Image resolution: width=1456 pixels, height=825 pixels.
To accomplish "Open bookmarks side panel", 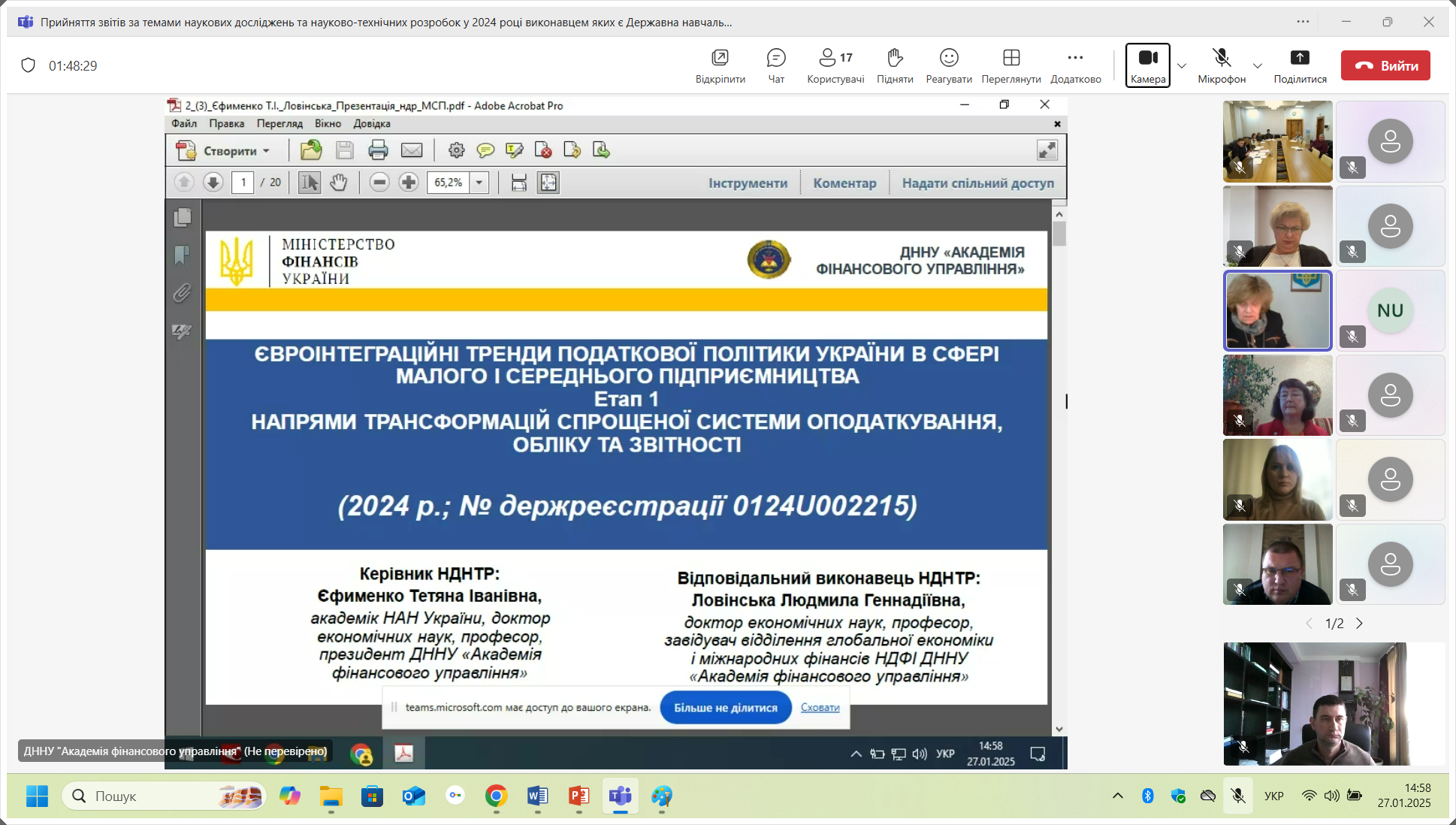I will tap(183, 255).
